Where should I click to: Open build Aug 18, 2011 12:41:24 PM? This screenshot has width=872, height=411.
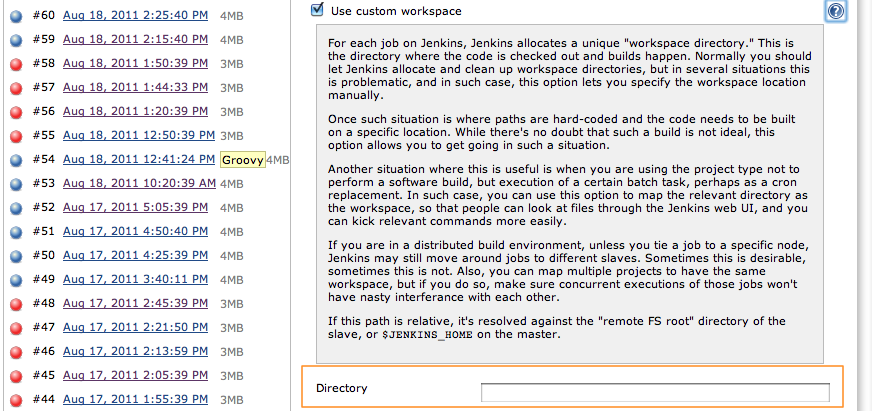point(139,160)
